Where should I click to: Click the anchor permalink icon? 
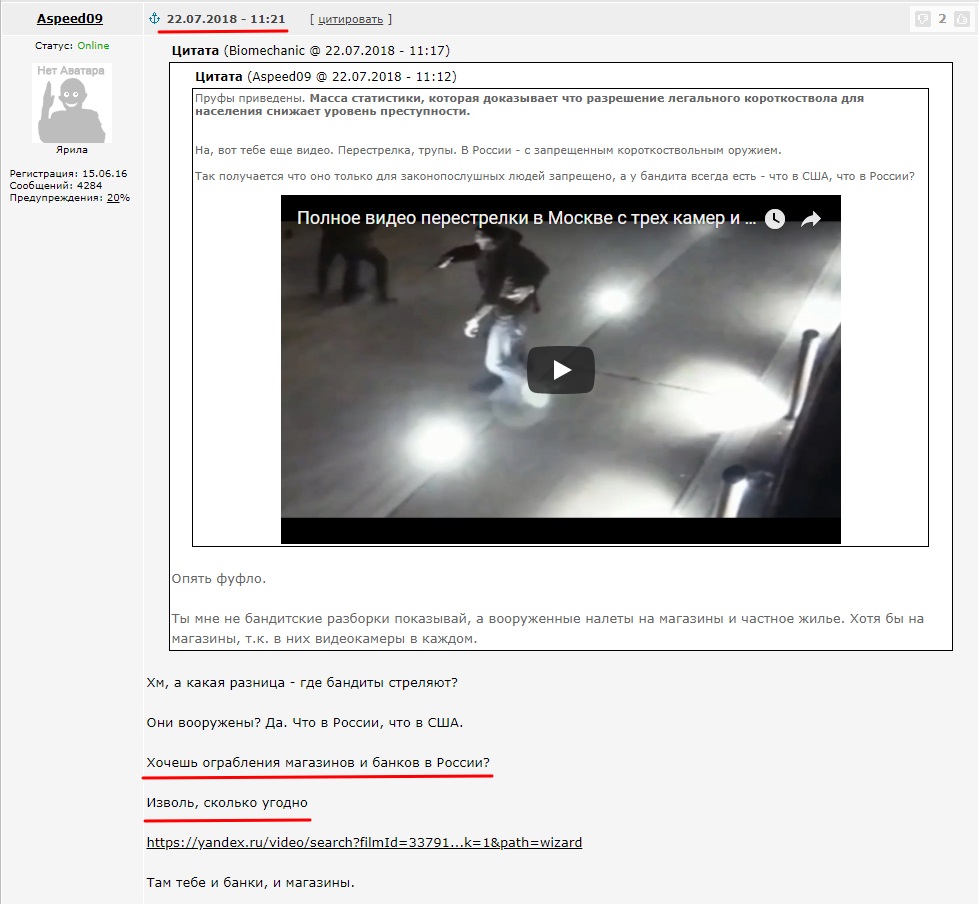pyautogui.click(x=154, y=19)
